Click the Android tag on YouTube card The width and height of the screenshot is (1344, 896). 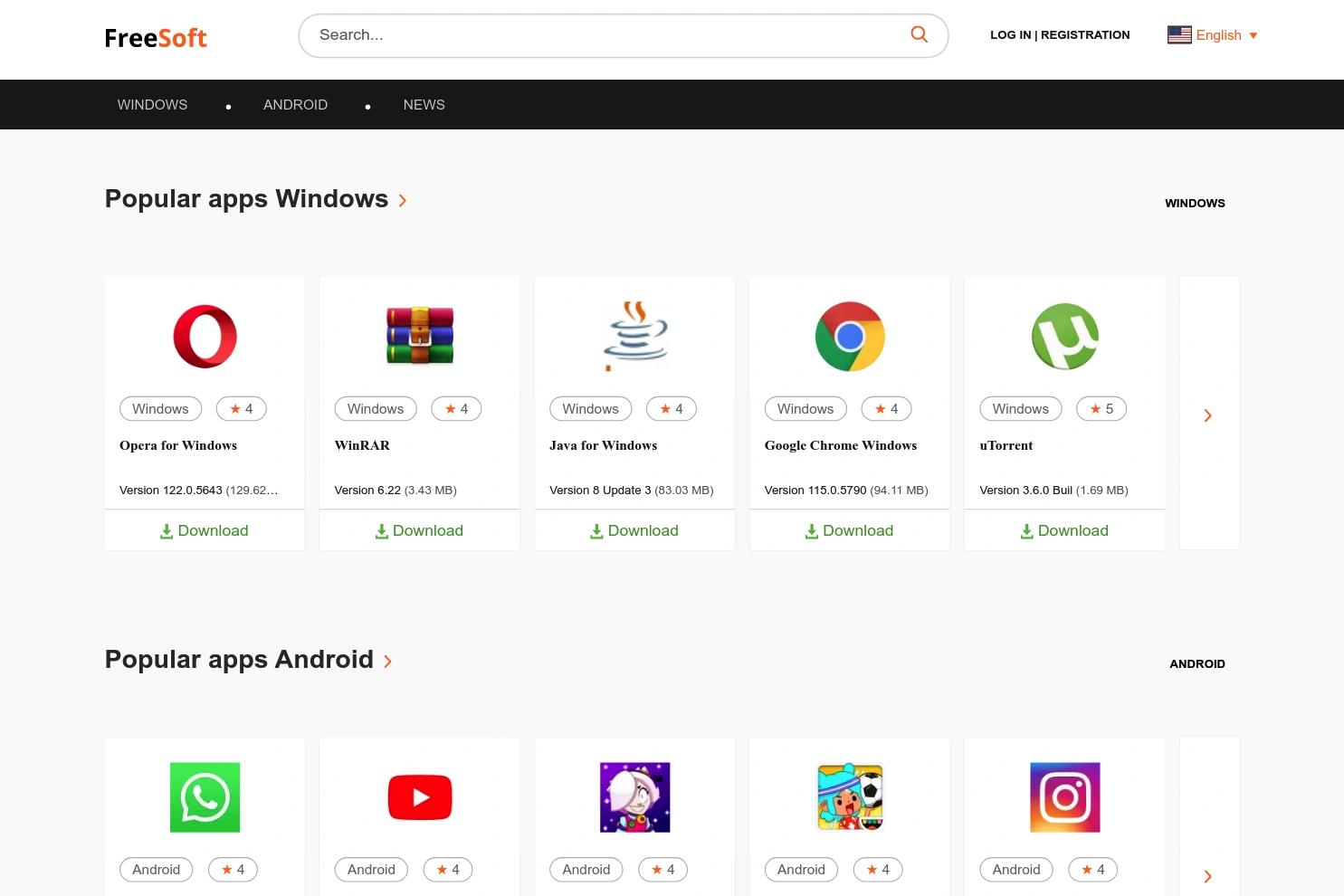click(371, 870)
